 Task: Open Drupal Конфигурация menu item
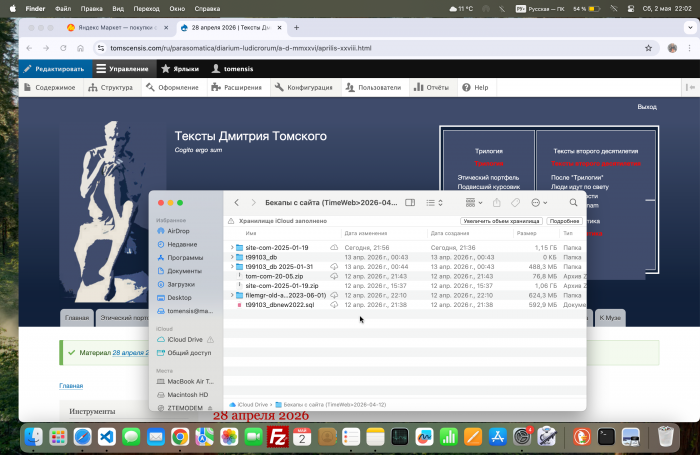click(304, 88)
